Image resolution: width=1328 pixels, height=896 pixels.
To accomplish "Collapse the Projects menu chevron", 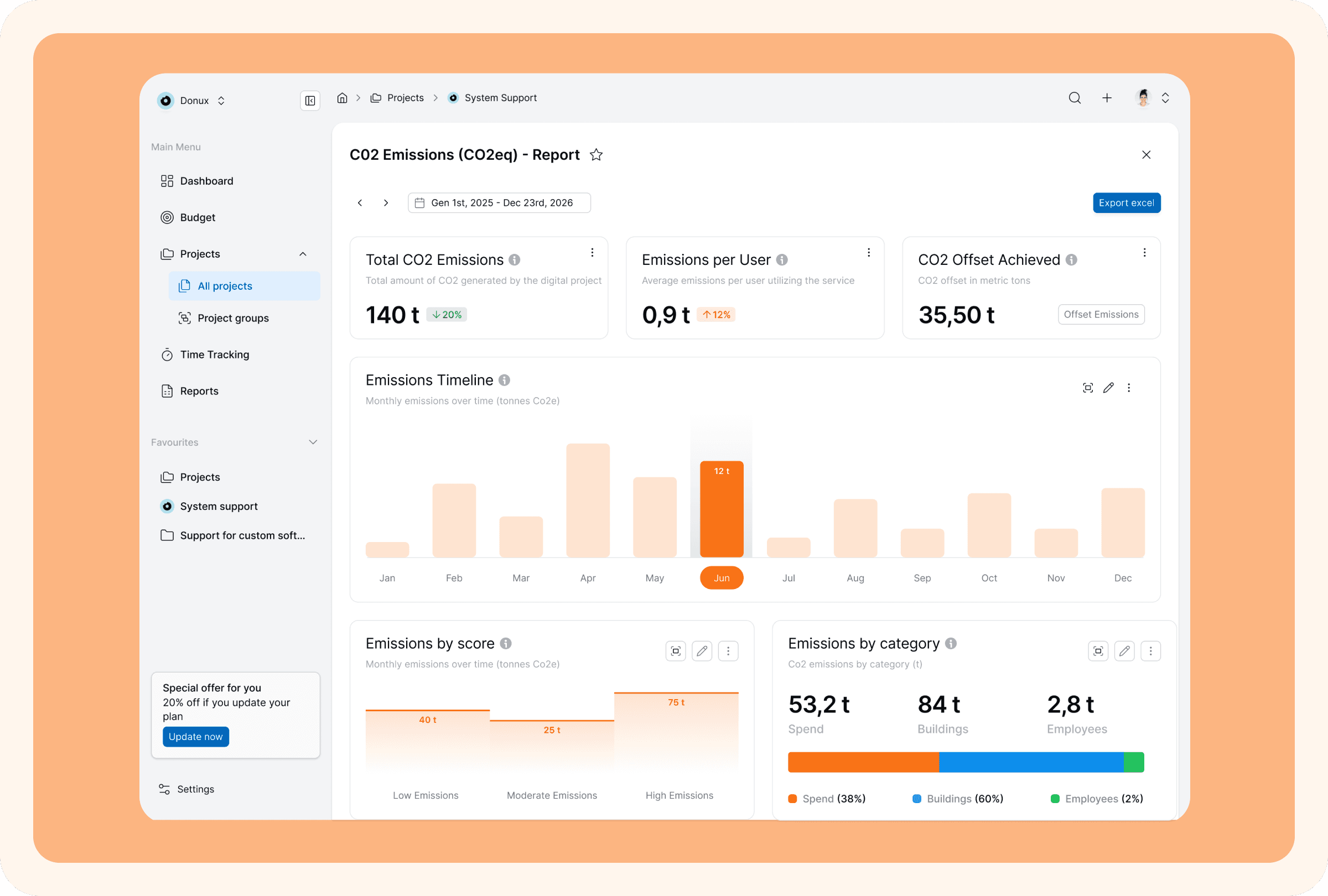I will point(303,254).
